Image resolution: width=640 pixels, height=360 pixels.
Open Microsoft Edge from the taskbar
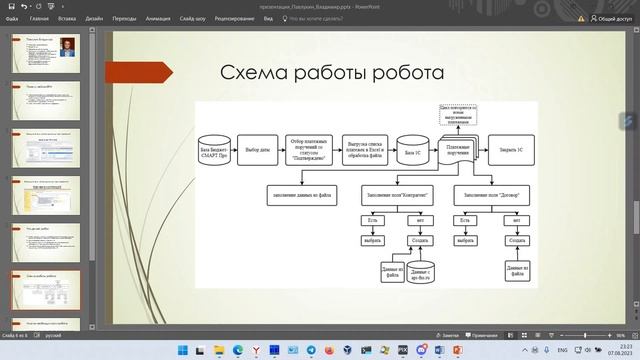pos(238,350)
